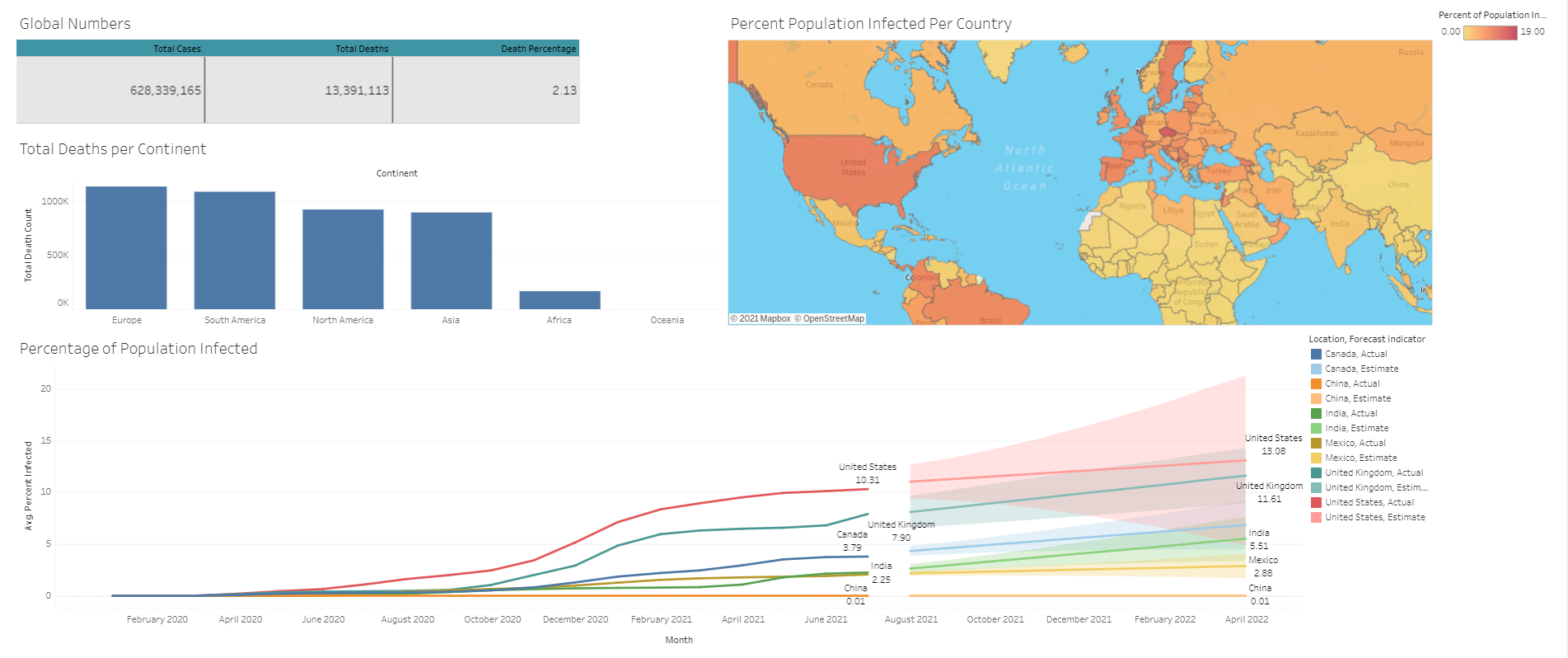The image size is (1568, 658).
Task: Click Algeria on the map
Action: point(1132,206)
